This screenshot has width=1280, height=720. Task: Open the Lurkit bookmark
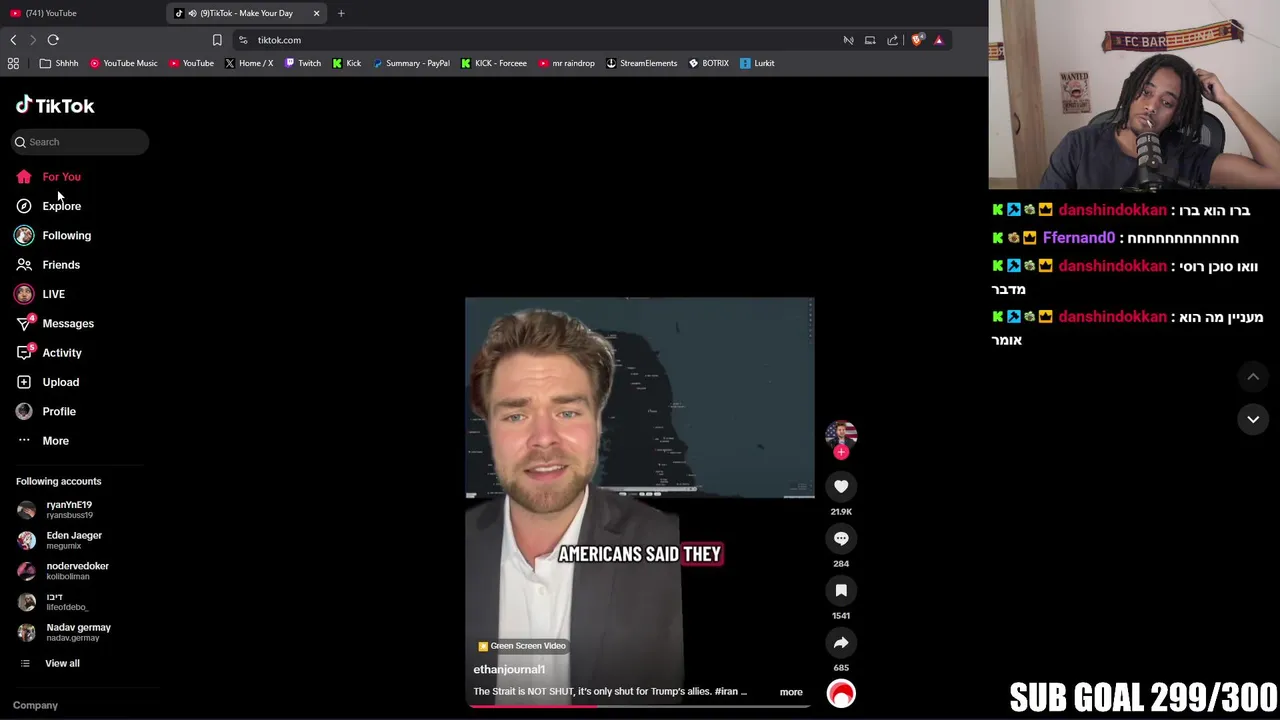[757, 63]
